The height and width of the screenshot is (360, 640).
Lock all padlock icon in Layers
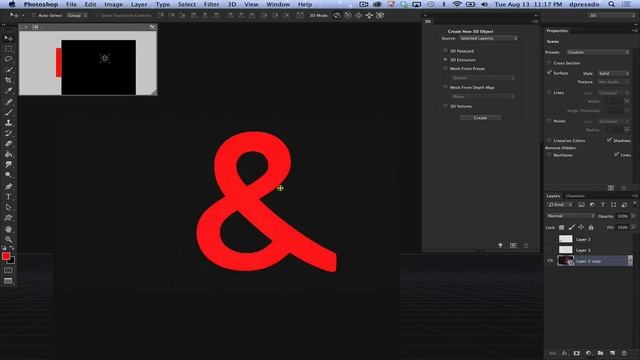[x=591, y=227]
